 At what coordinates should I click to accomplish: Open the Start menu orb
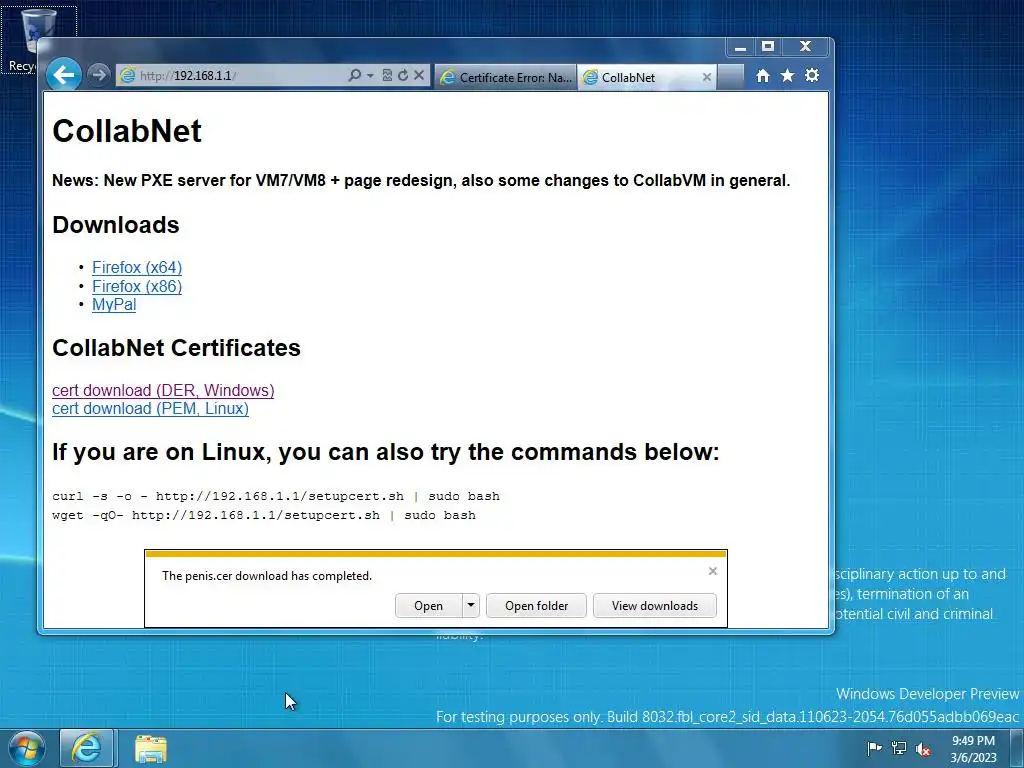pyautogui.click(x=26, y=748)
